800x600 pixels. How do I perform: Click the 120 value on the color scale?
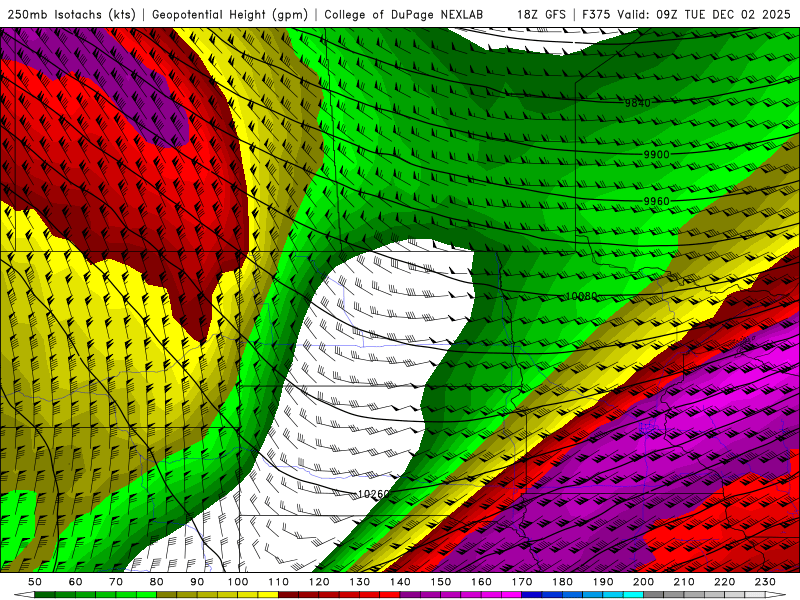(319, 582)
